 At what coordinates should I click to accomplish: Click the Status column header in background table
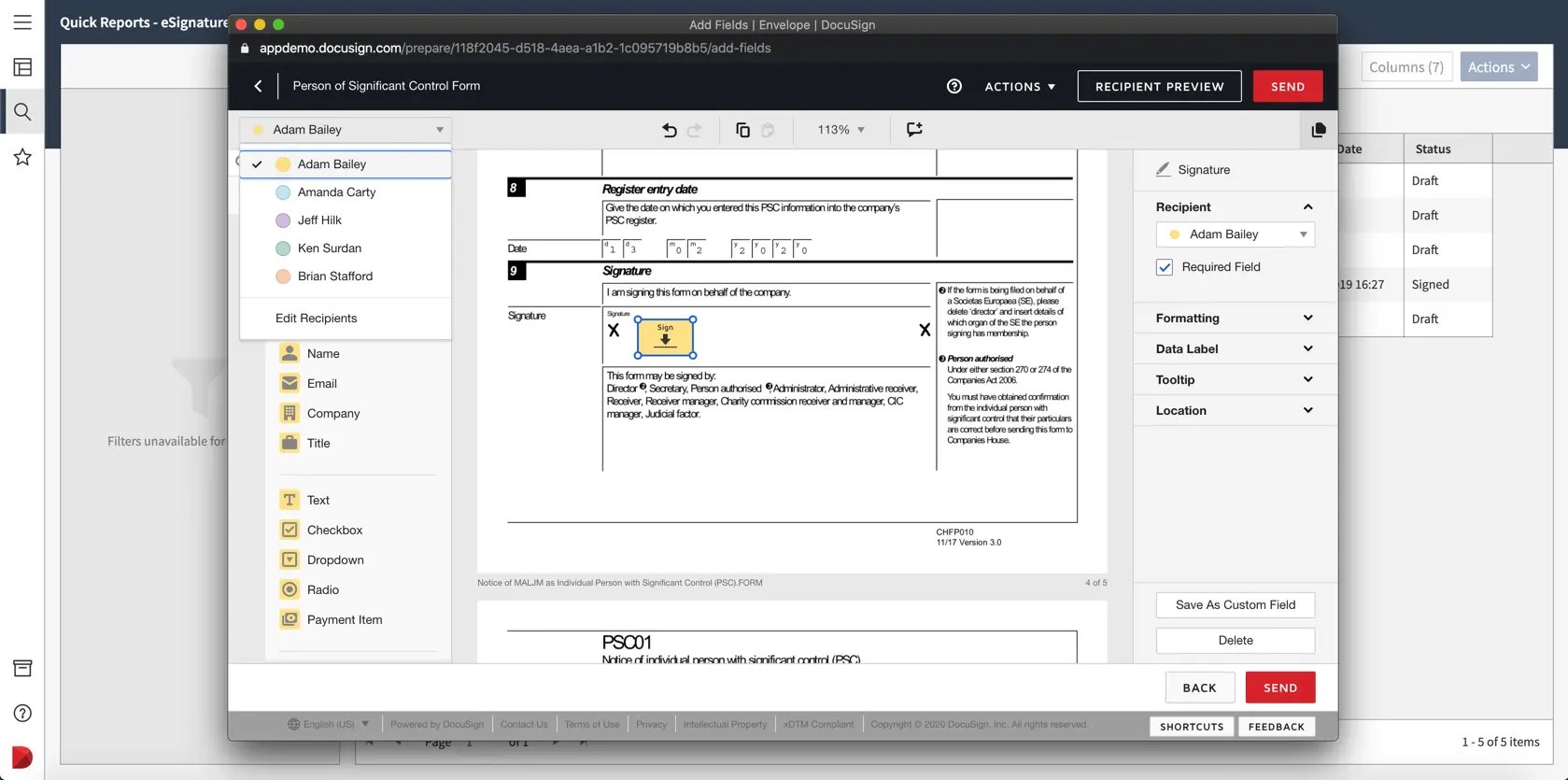[1448, 149]
